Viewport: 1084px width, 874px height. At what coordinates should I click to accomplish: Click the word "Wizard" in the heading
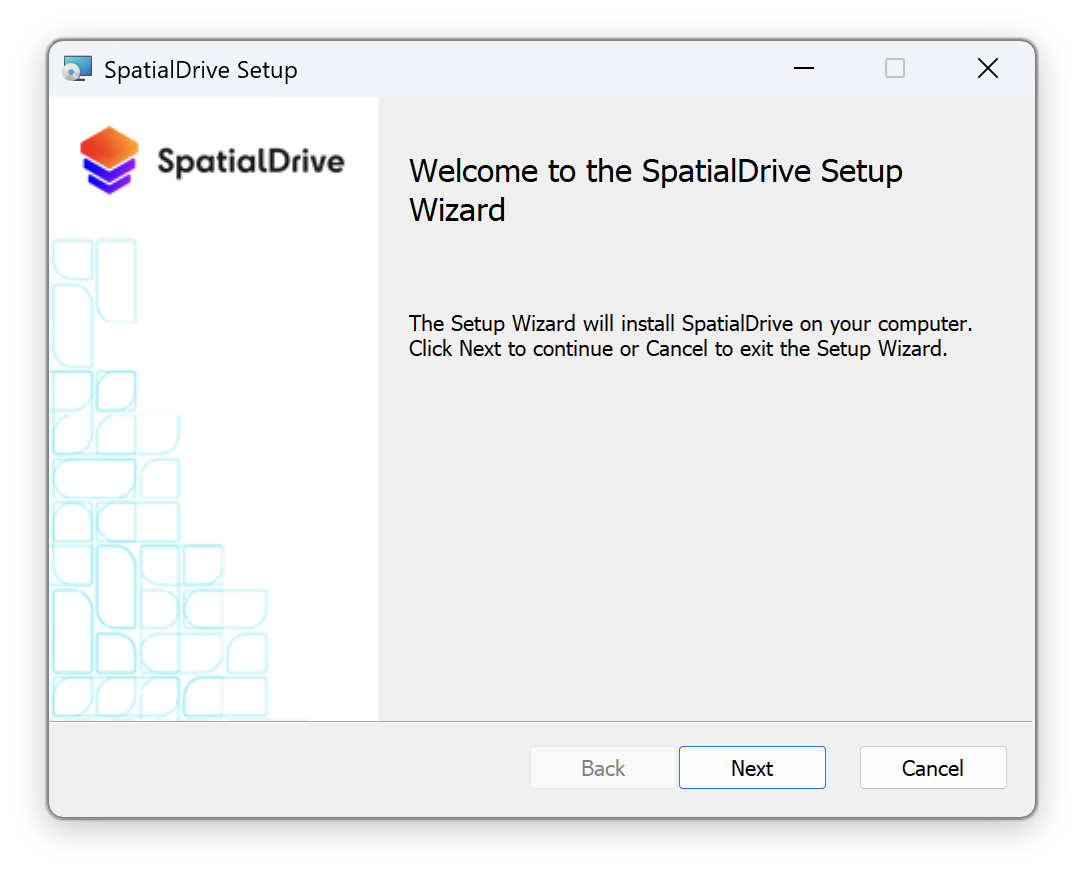pyautogui.click(x=457, y=210)
